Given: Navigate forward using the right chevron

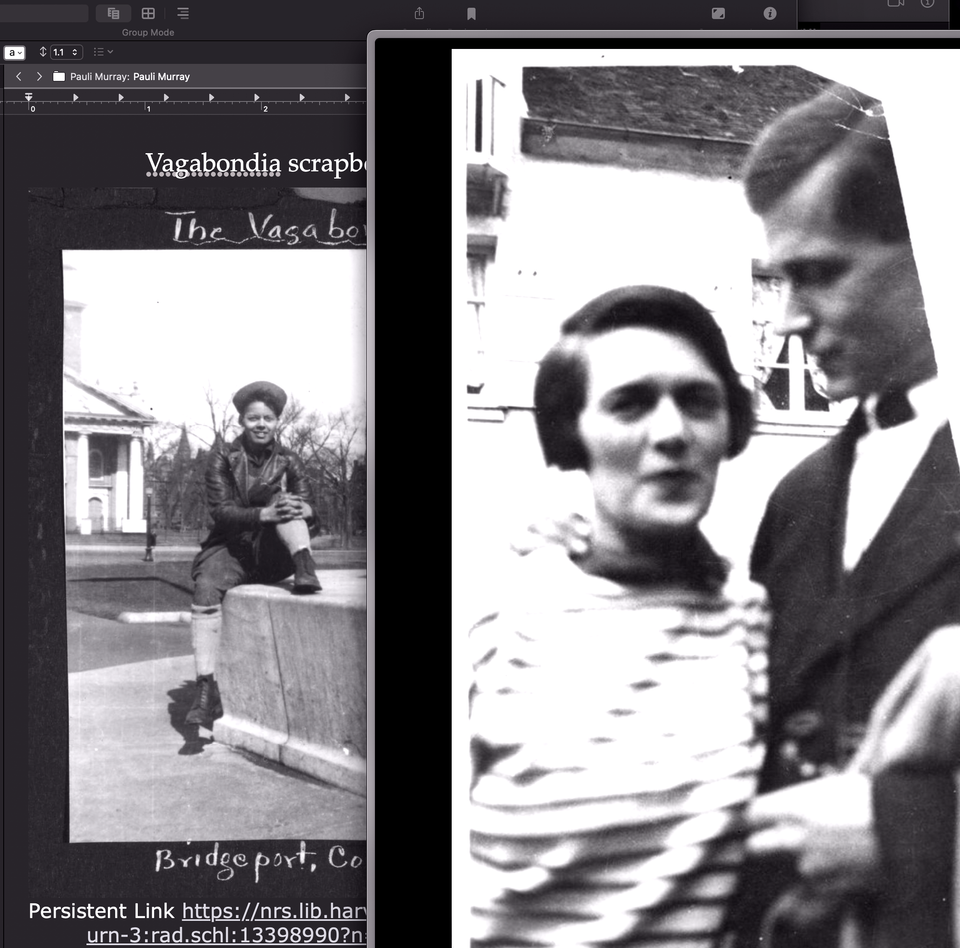Looking at the screenshot, I should click(x=38, y=76).
